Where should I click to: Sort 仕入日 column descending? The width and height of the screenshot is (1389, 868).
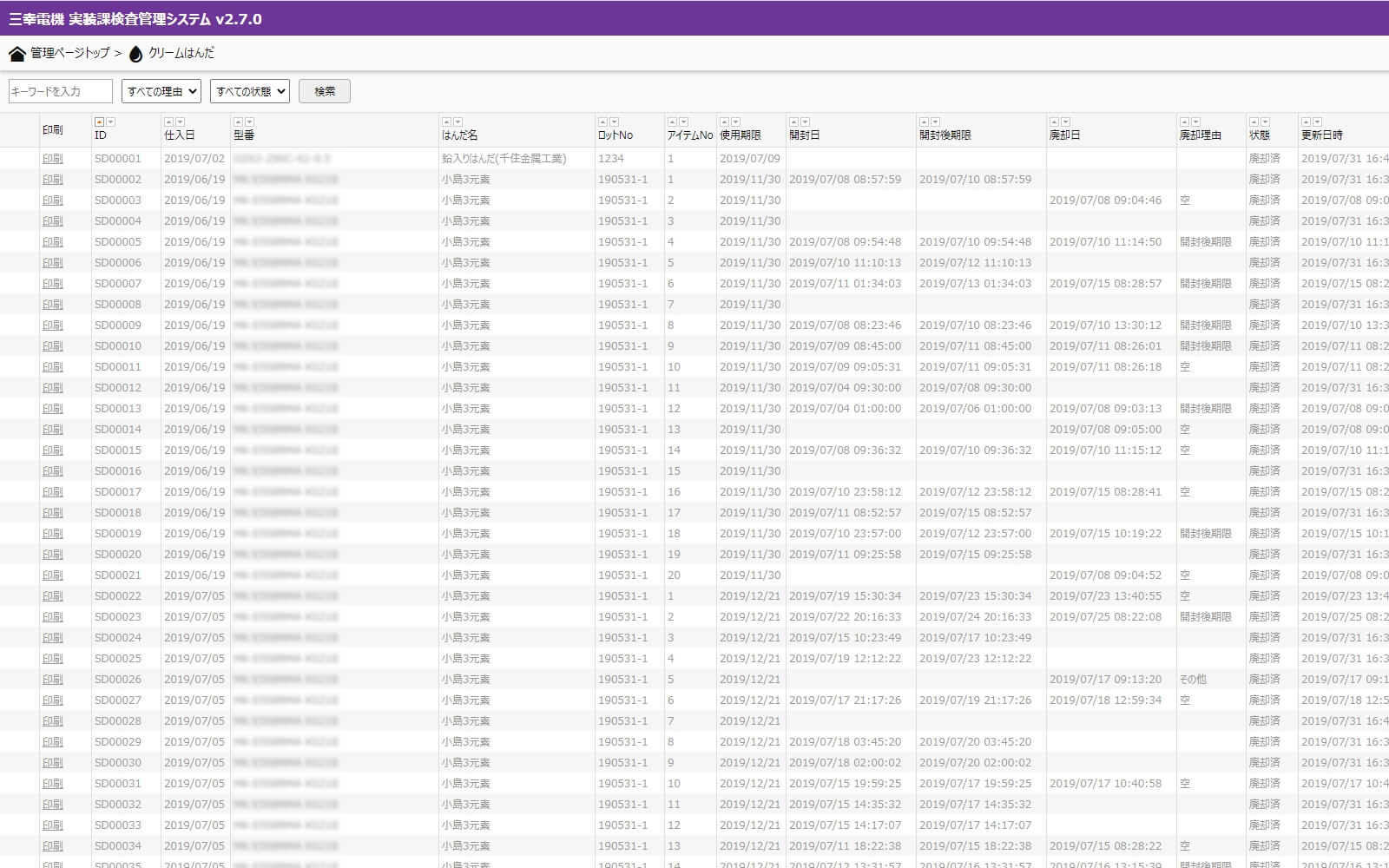coord(180,122)
